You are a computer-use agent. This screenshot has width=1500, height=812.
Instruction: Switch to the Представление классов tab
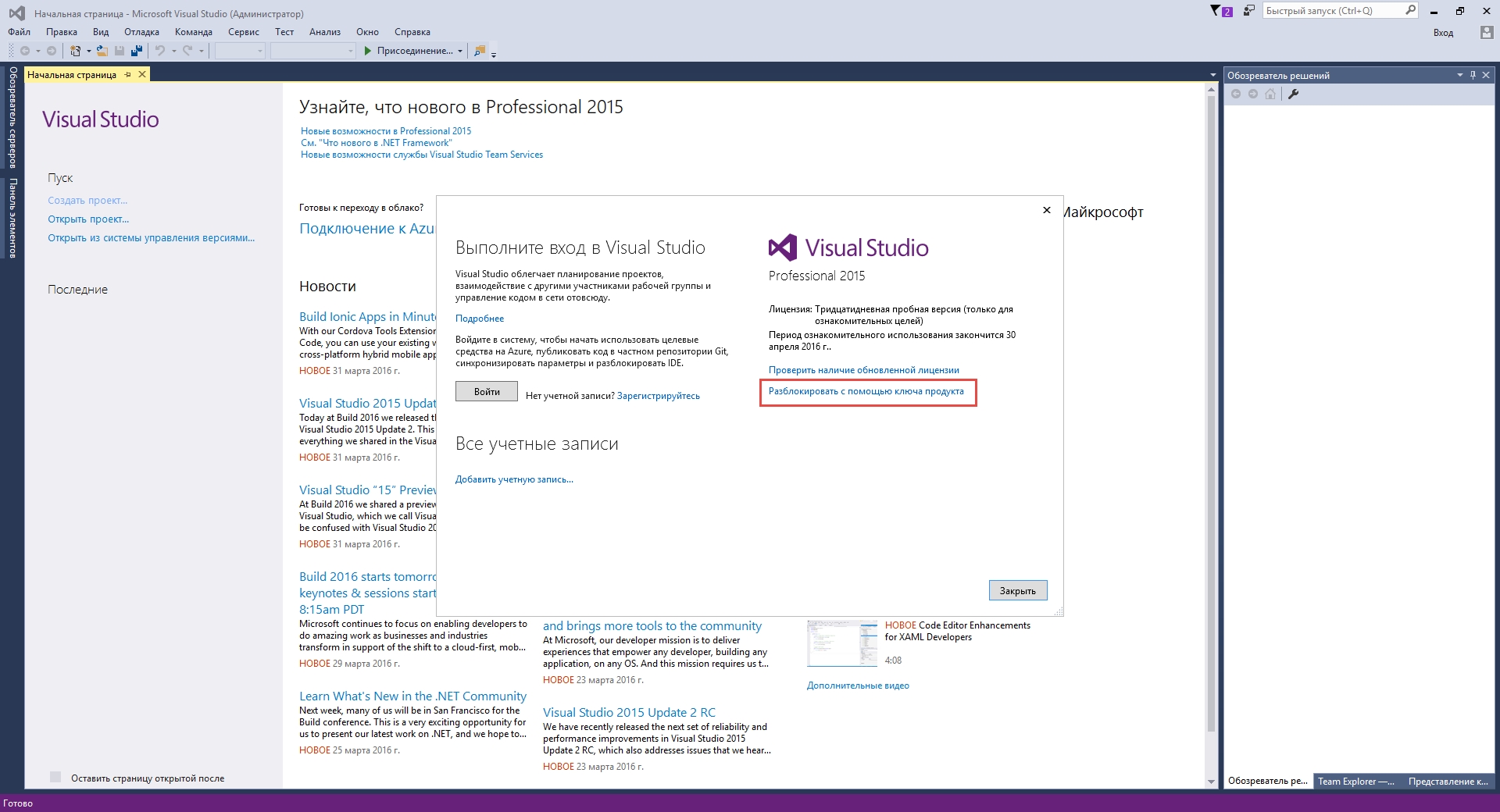pos(1448,781)
